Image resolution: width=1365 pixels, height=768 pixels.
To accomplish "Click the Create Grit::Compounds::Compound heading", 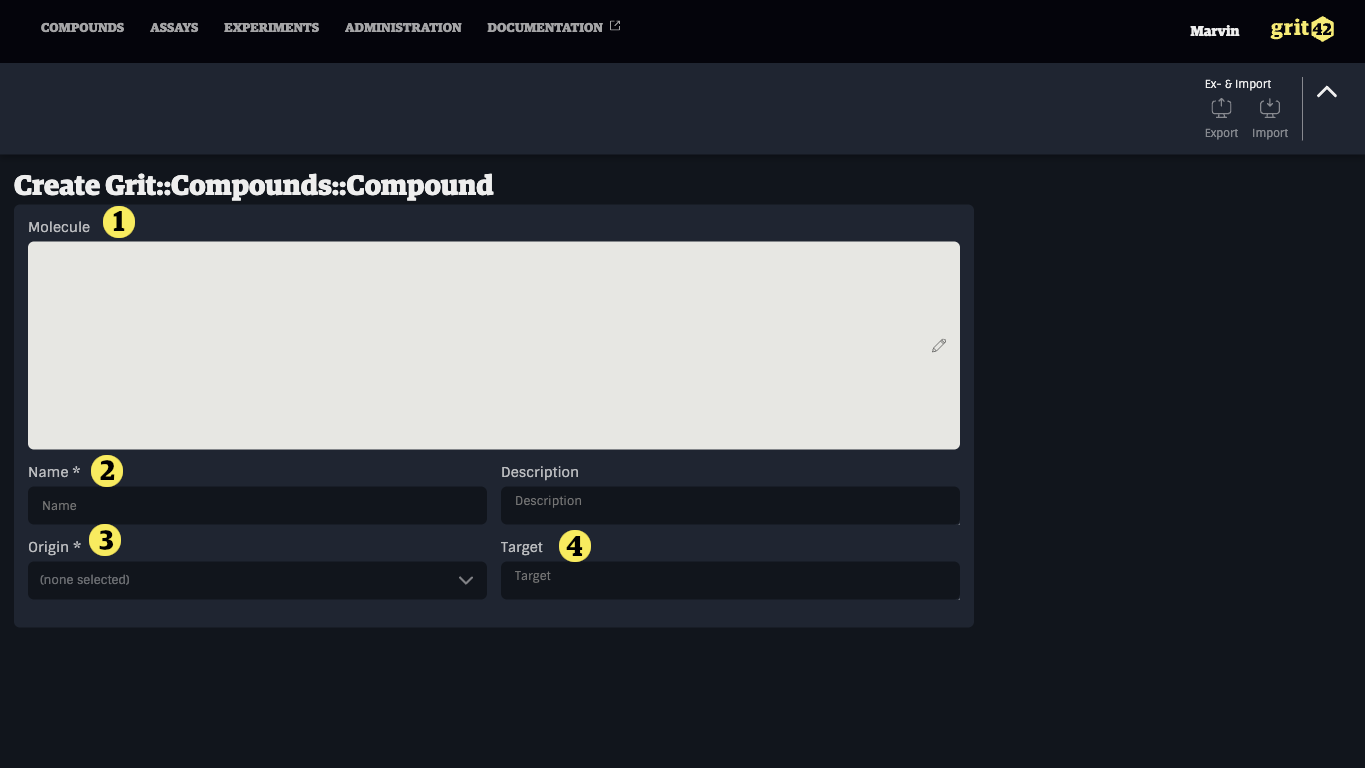I will click(x=254, y=185).
